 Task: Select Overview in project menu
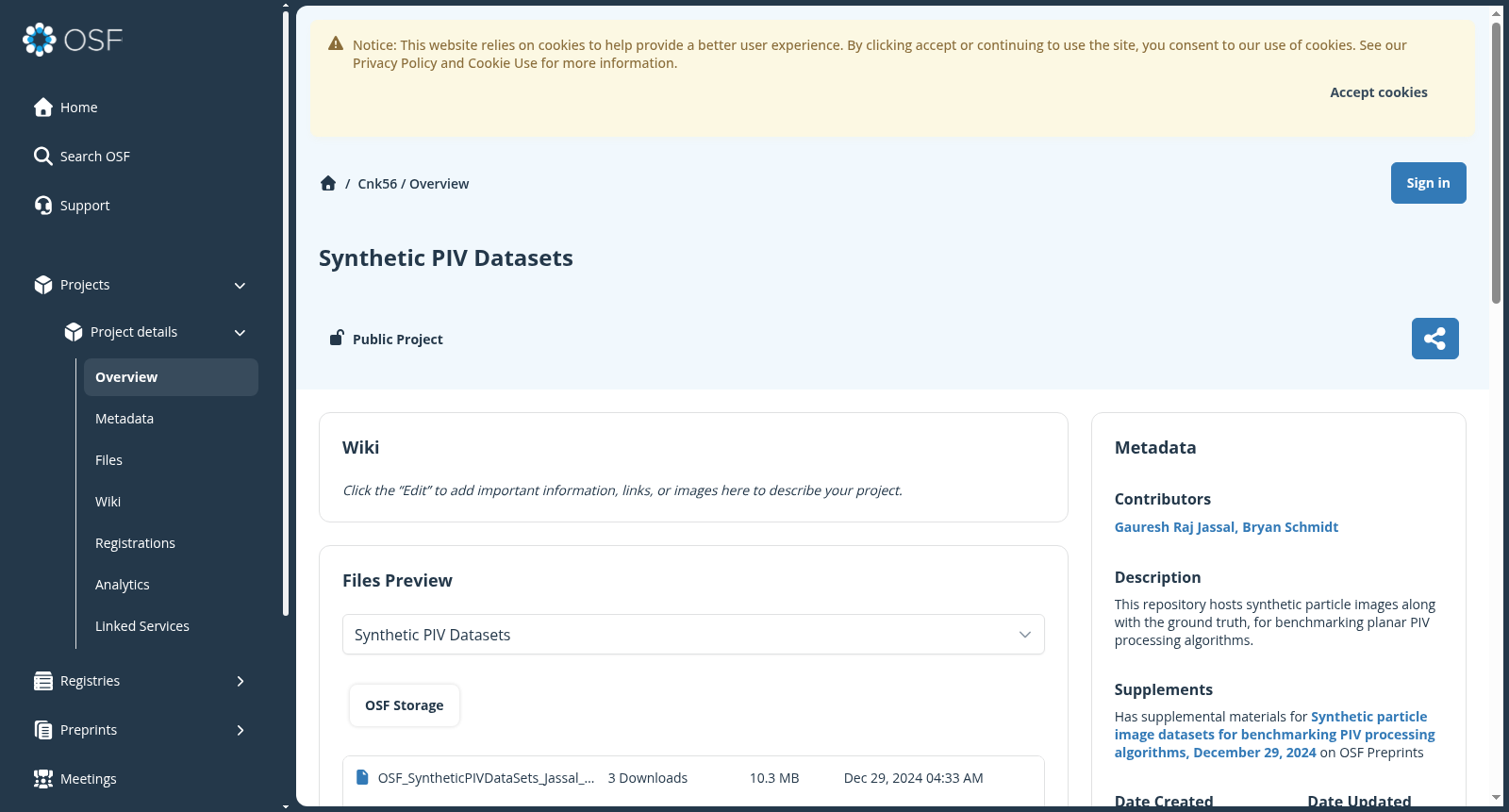tap(171, 377)
